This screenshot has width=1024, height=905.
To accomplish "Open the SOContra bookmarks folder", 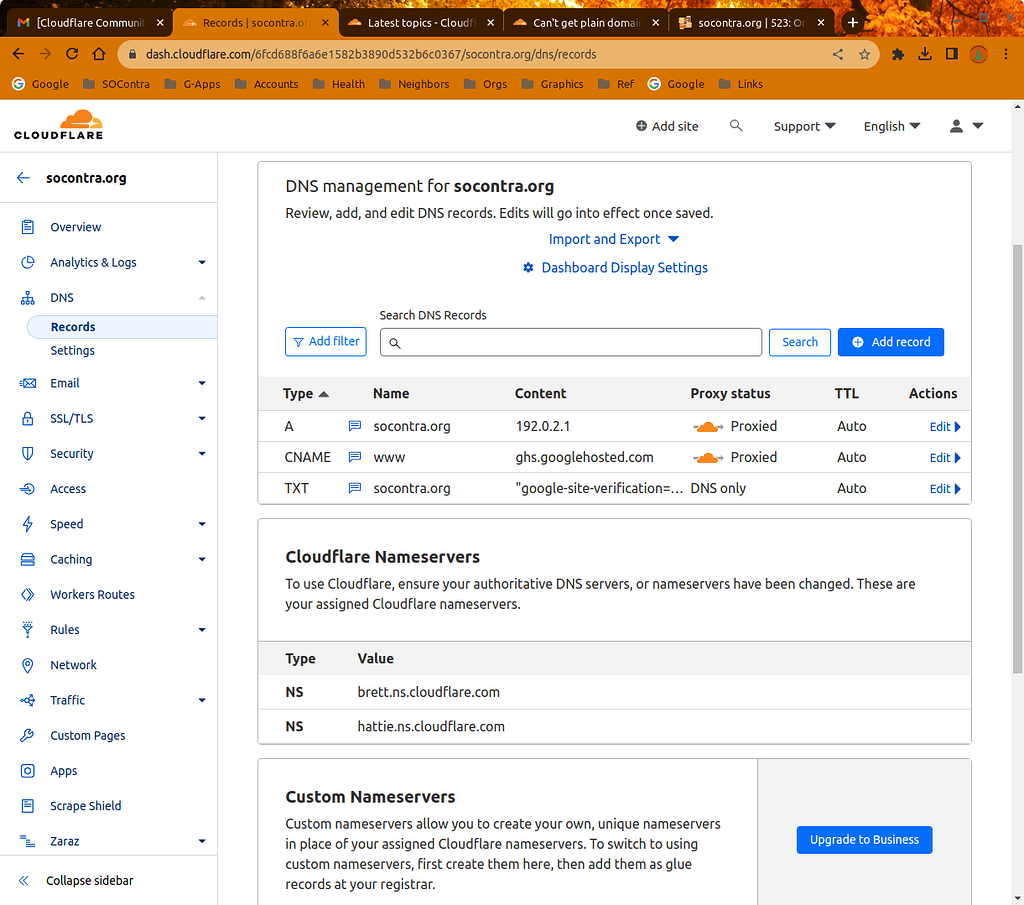I will 117,84.
